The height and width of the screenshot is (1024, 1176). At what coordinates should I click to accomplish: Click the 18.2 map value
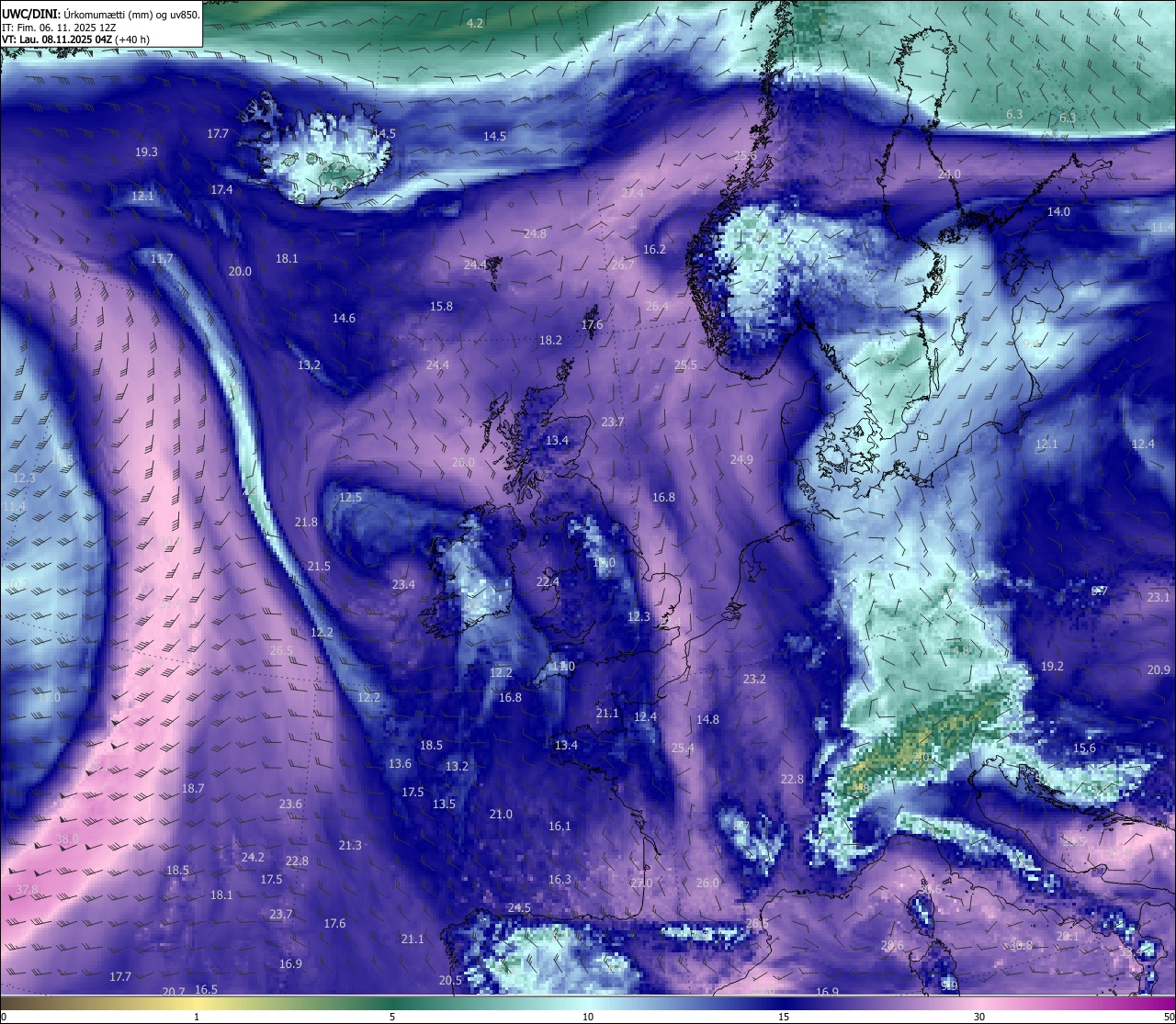click(550, 340)
